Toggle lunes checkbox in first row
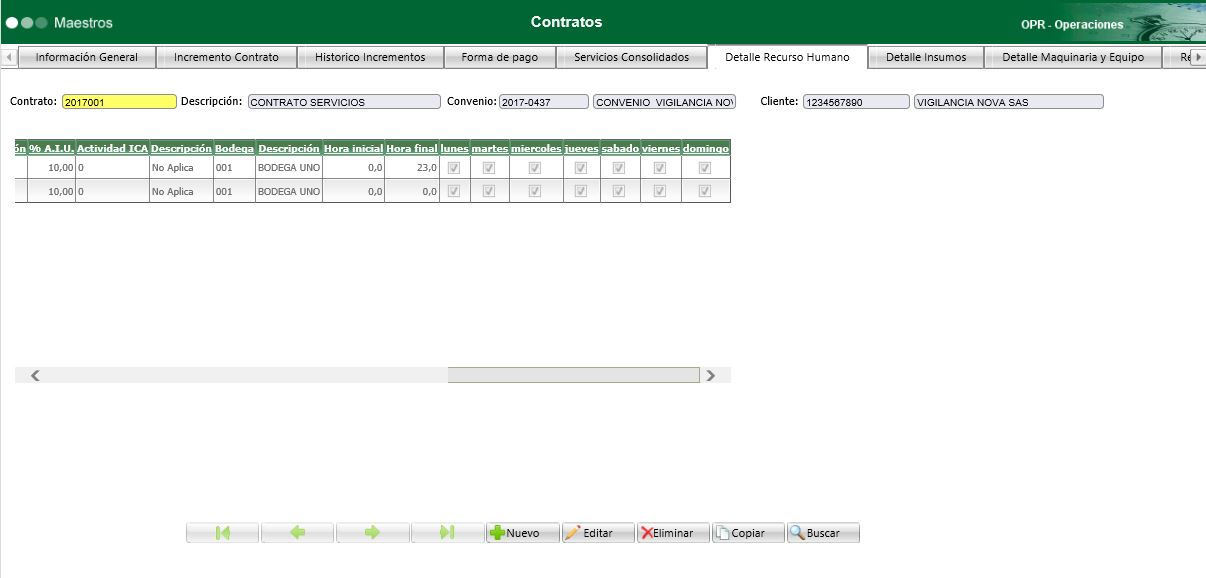This screenshot has width=1206, height=578. click(x=454, y=168)
